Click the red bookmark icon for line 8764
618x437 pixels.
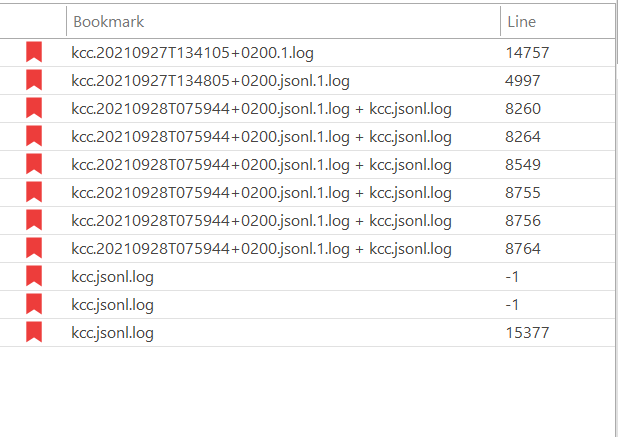(x=34, y=248)
